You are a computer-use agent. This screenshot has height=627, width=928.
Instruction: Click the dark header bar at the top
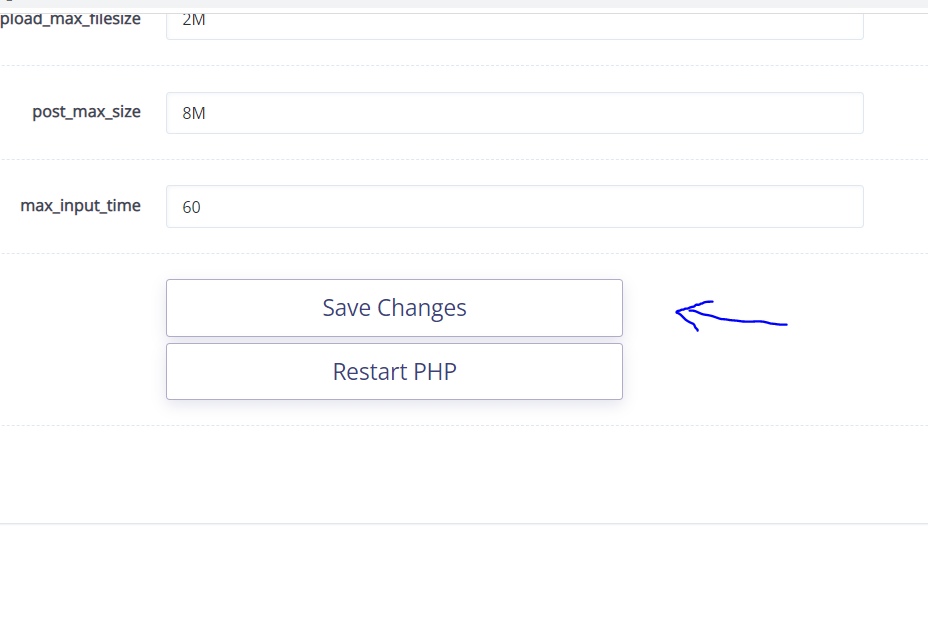point(464,4)
